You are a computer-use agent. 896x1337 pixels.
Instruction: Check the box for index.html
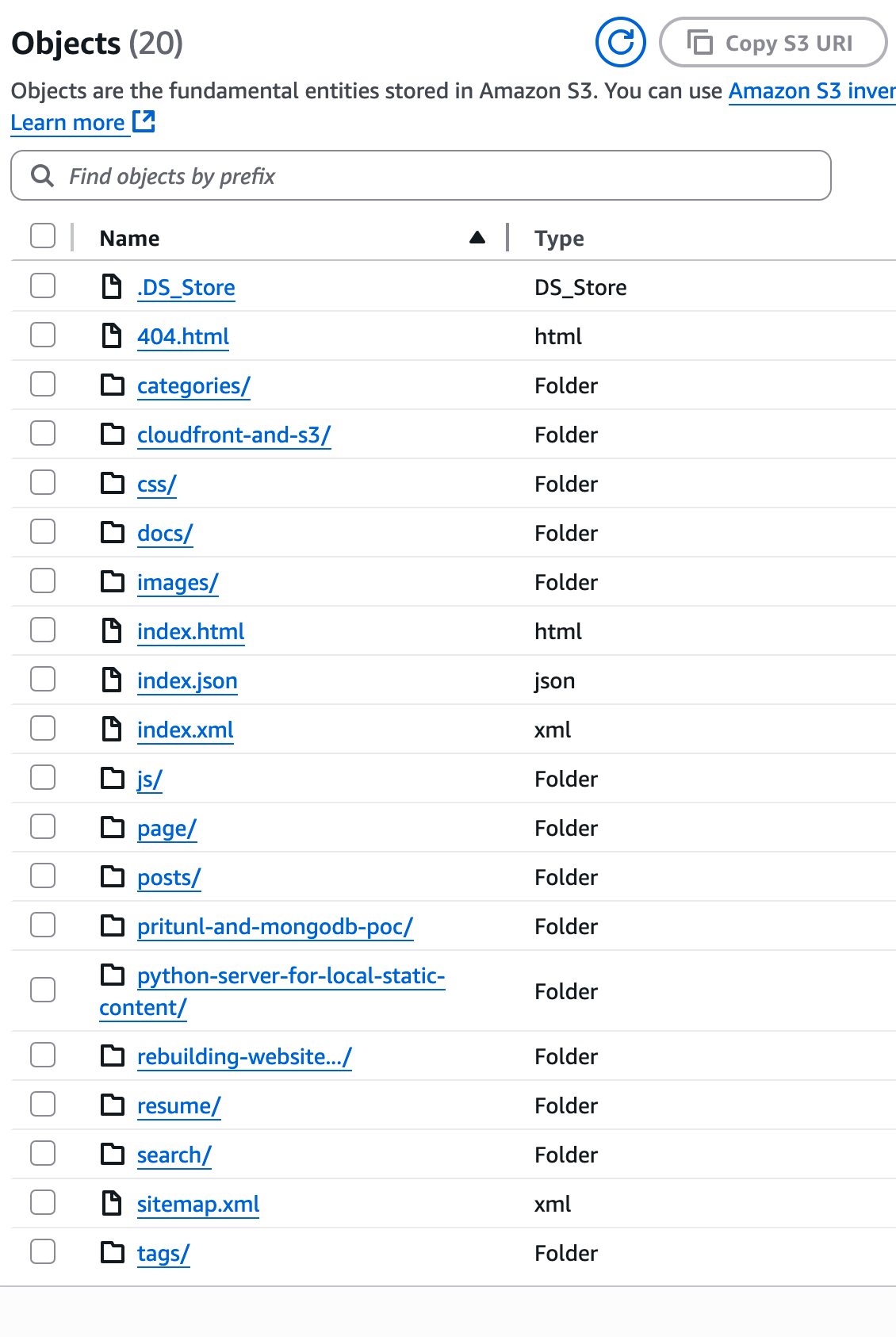(x=43, y=631)
